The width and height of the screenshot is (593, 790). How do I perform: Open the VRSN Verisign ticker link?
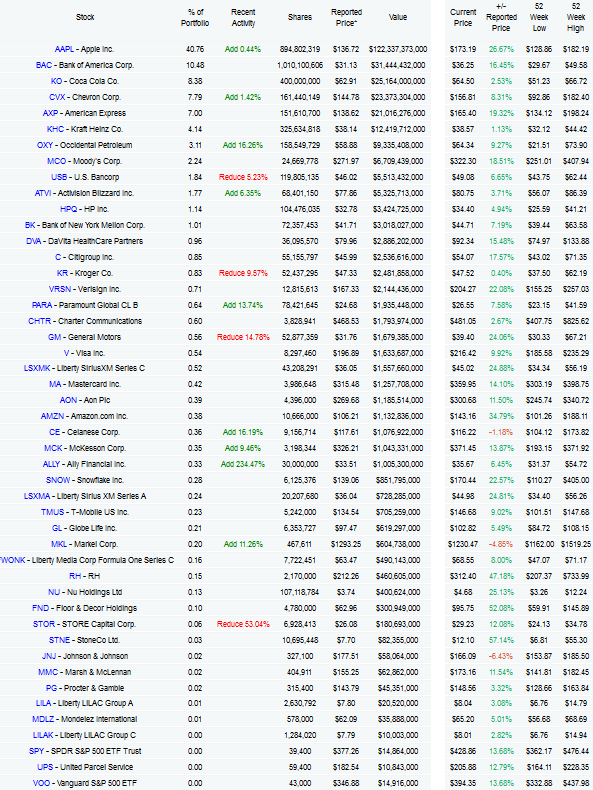point(60,289)
